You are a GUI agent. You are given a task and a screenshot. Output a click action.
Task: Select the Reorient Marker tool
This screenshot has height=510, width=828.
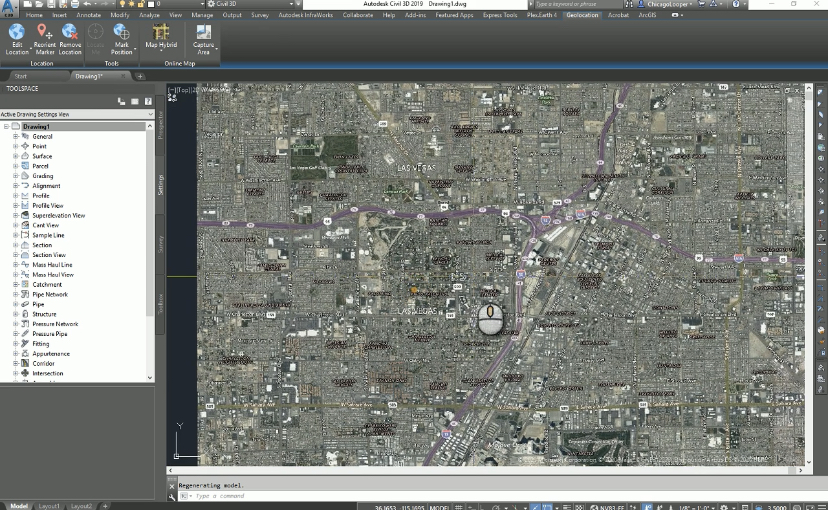(44, 33)
